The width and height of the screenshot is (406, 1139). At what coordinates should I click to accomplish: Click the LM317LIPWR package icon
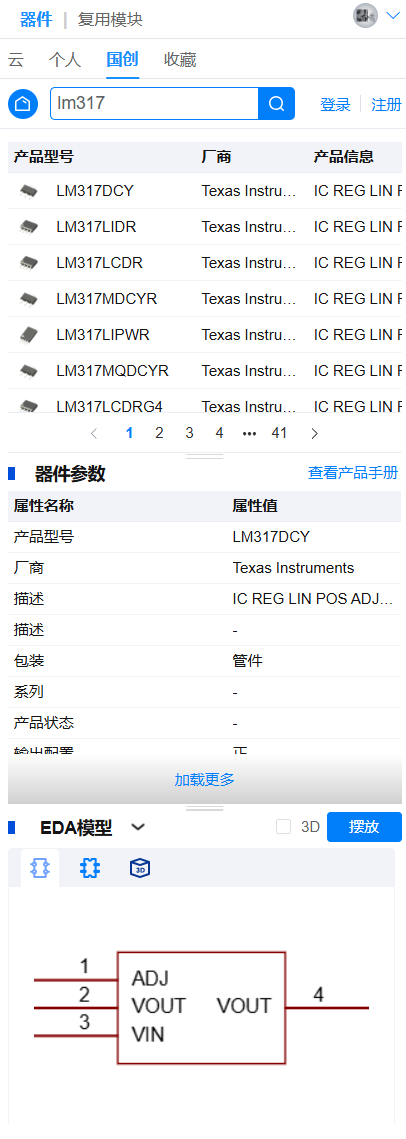29,335
